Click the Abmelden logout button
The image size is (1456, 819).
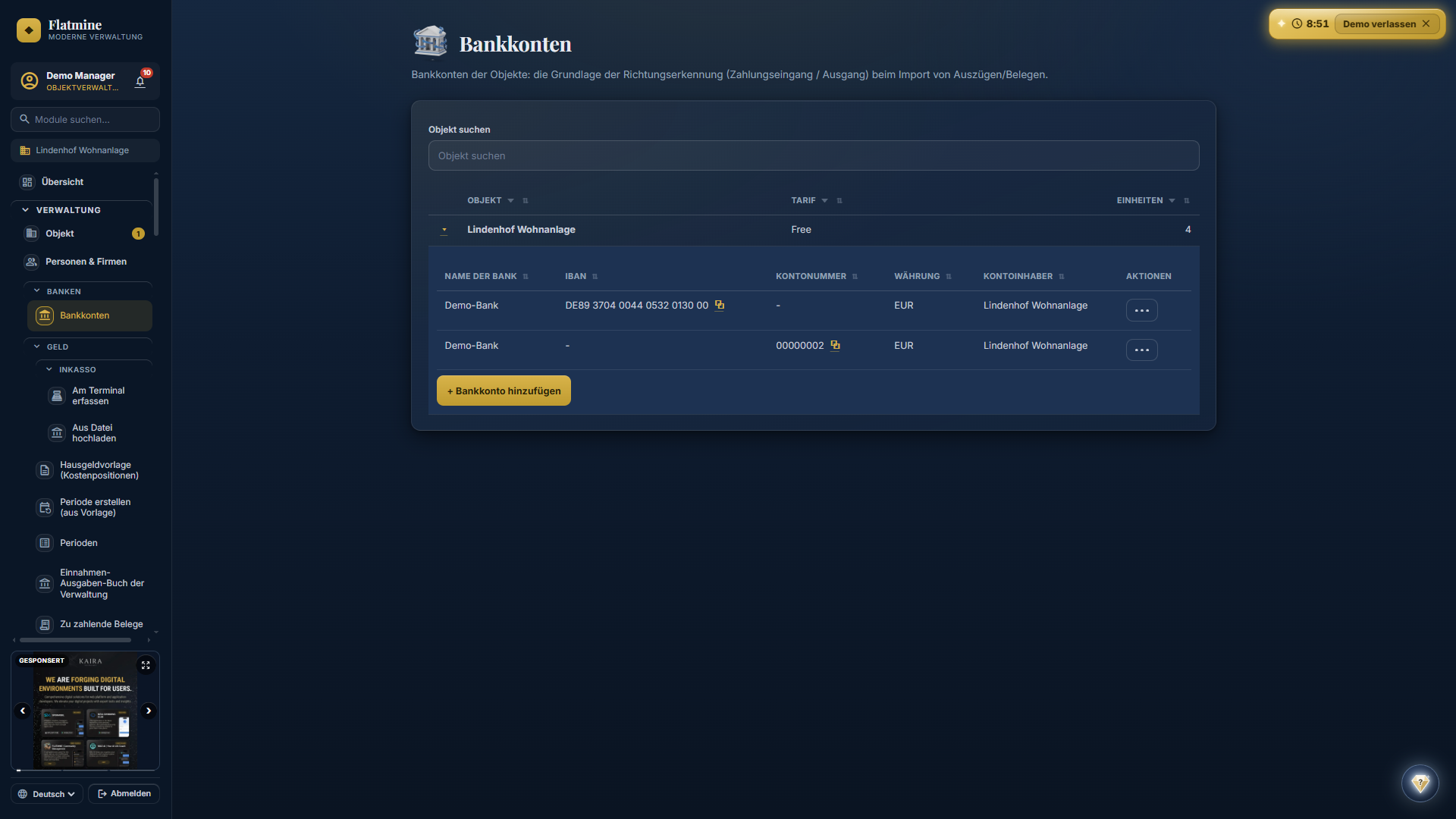pos(124,794)
